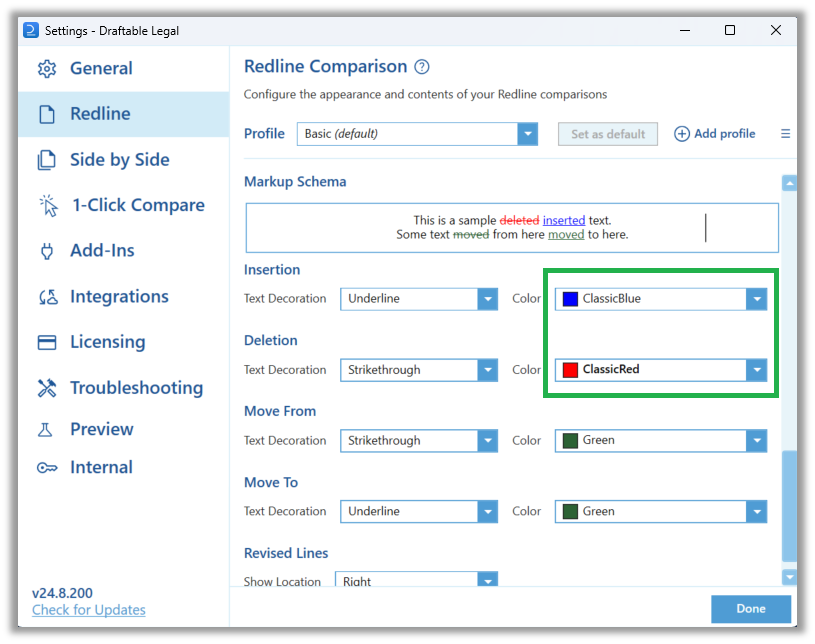Viewport: 815px width, 644px height.
Task: Click the Internal key icon
Action: pyautogui.click(x=47, y=468)
